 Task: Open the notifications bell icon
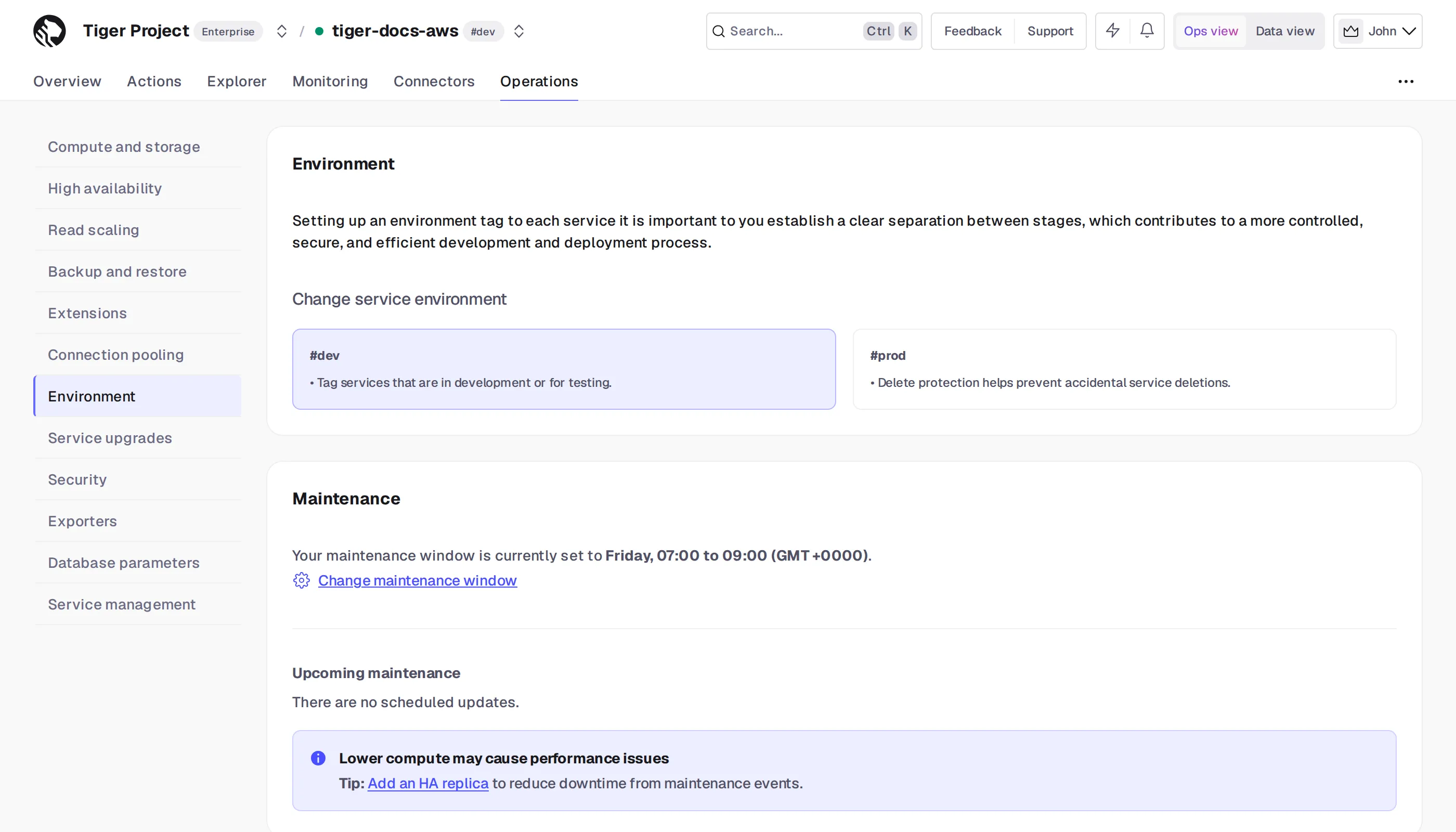click(x=1147, y=31)
